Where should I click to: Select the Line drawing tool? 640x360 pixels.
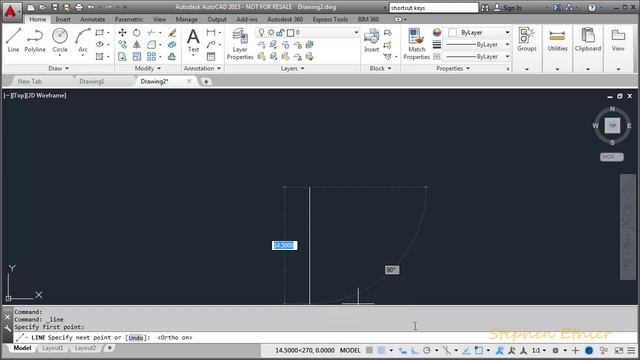click(x=13, y=40)
